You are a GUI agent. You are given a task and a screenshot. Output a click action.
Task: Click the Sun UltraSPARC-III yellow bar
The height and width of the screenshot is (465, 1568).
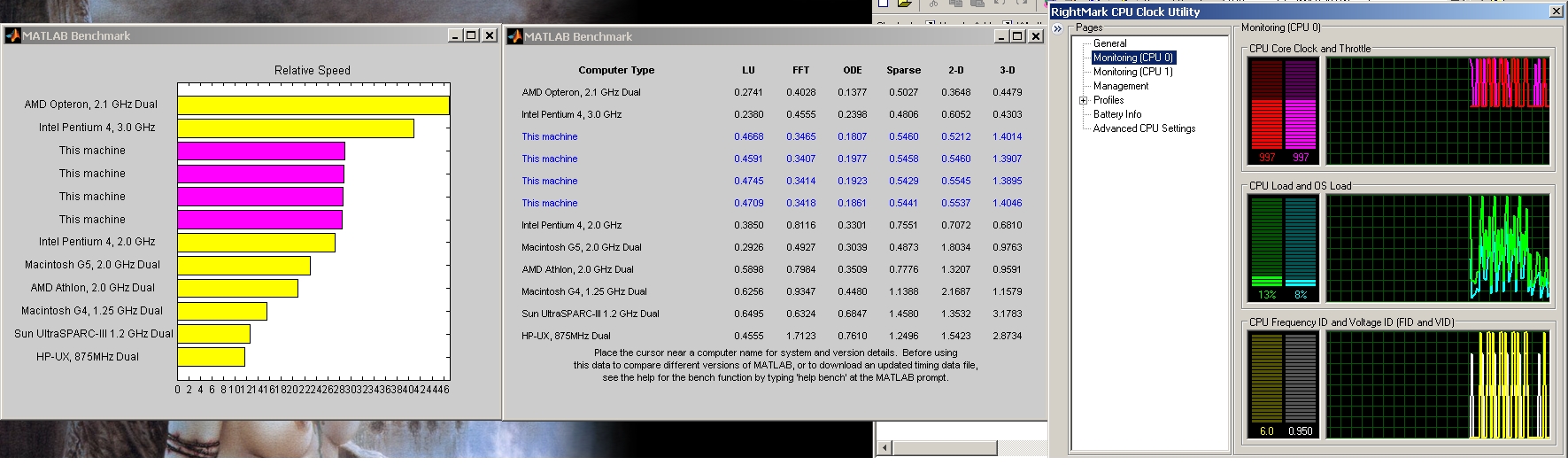pos(214,334)
